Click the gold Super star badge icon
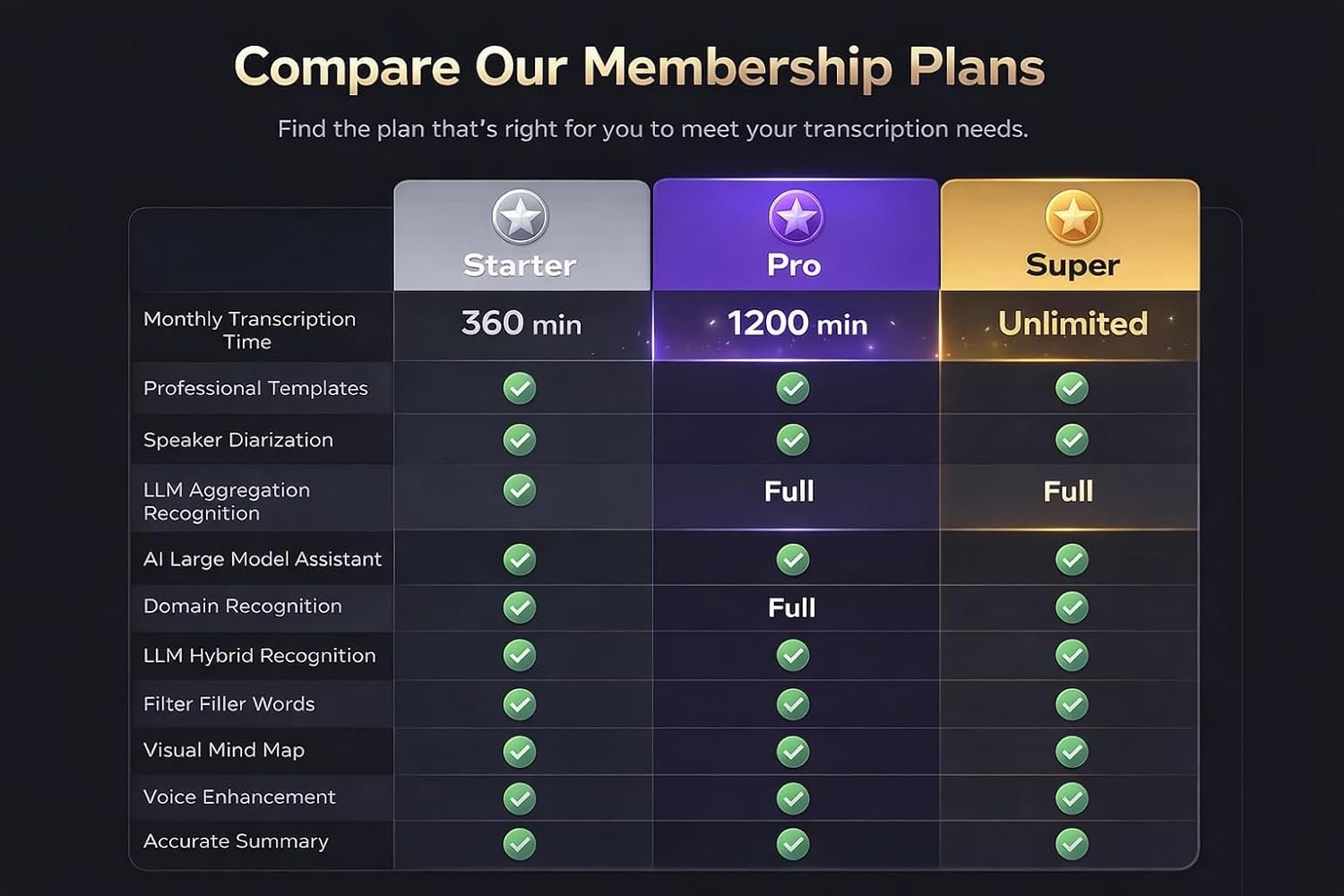1344x896 pixels. pyautogui.click(x=1073, y=217)
